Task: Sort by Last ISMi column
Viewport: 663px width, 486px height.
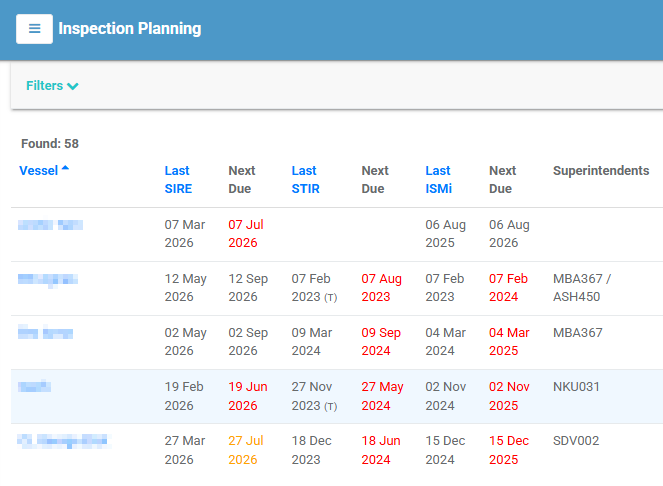Action: (x=438, y=179)
